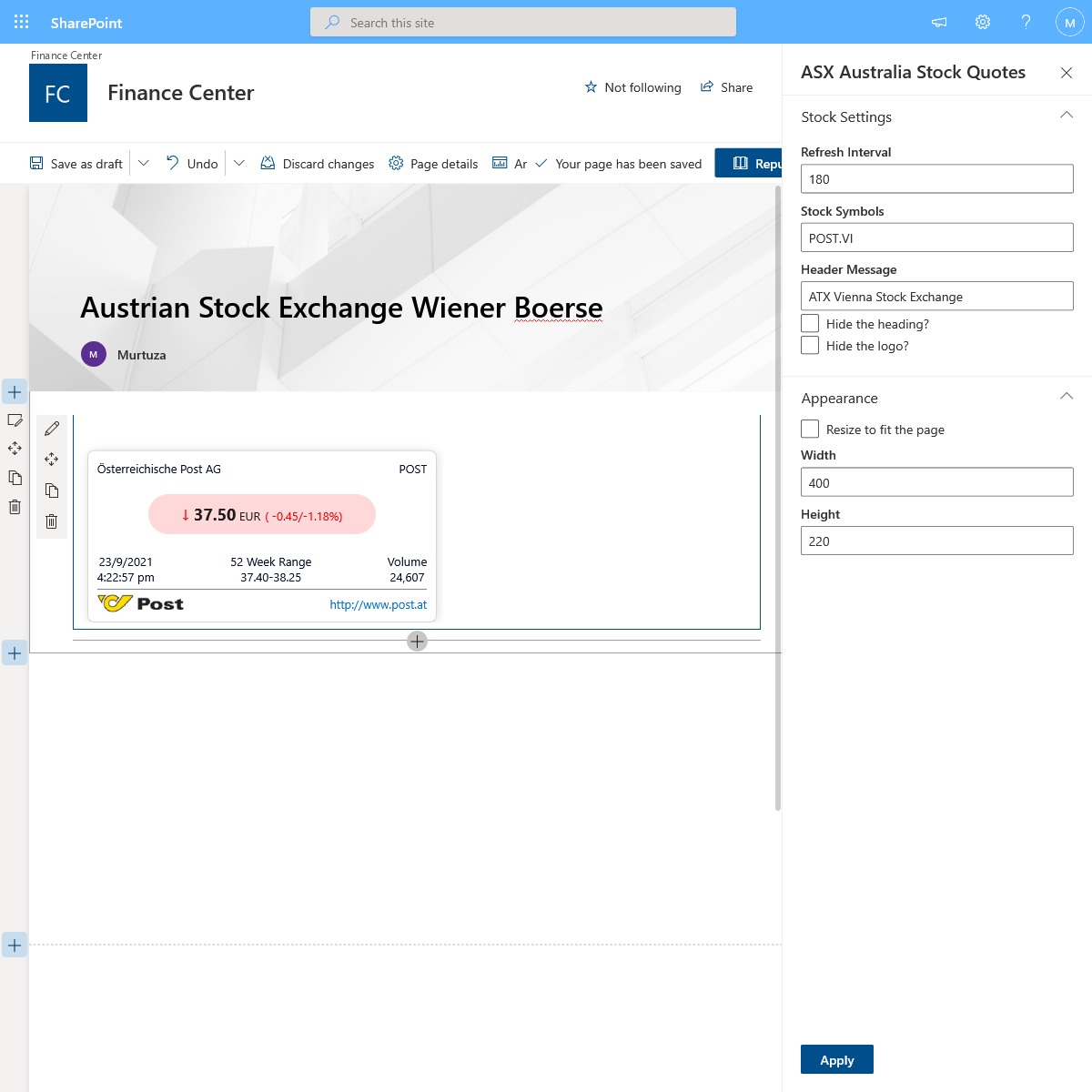1092x1092 pixels.
Task: Click the page canvas vertical scrollbar
Action: click(778, 498)
